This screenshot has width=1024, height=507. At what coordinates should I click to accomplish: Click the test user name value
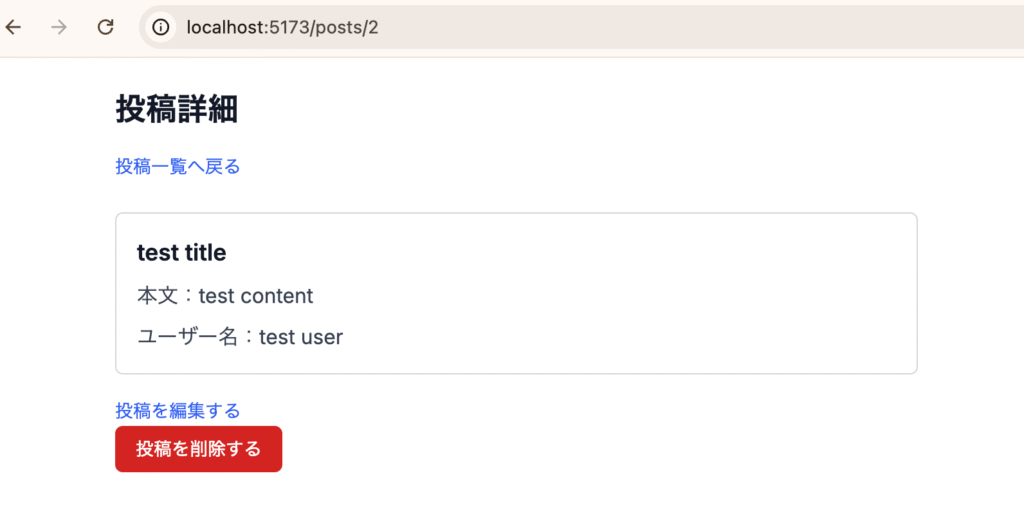301,337
